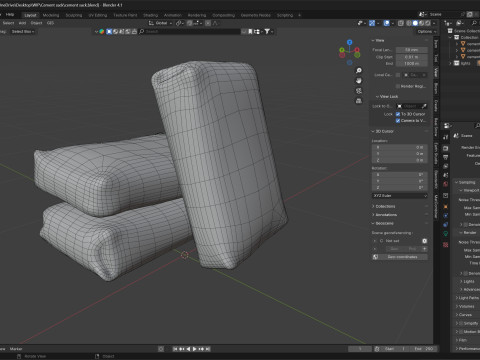Click the play animation button
Image resolution: width=480 pixels, height=360 pixels.
(194, 349)
